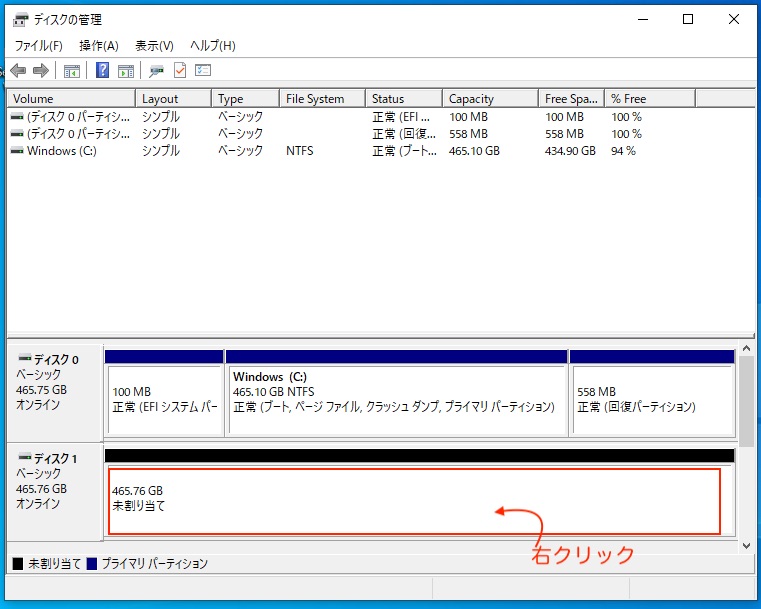
Task: Select the Windows (C:) volume row name
Action: (x=62, y=151)
